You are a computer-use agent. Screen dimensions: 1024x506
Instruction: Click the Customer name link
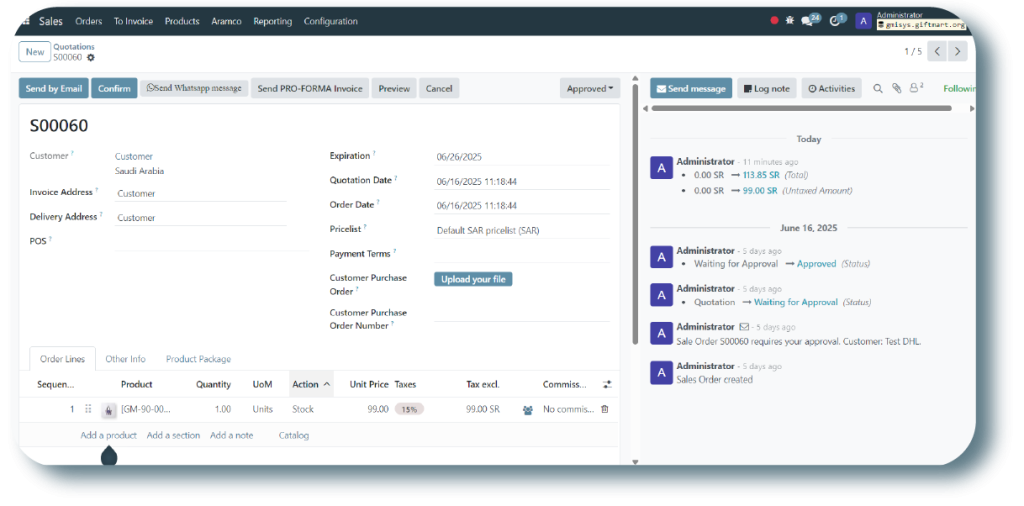click(x=134, y=157)
